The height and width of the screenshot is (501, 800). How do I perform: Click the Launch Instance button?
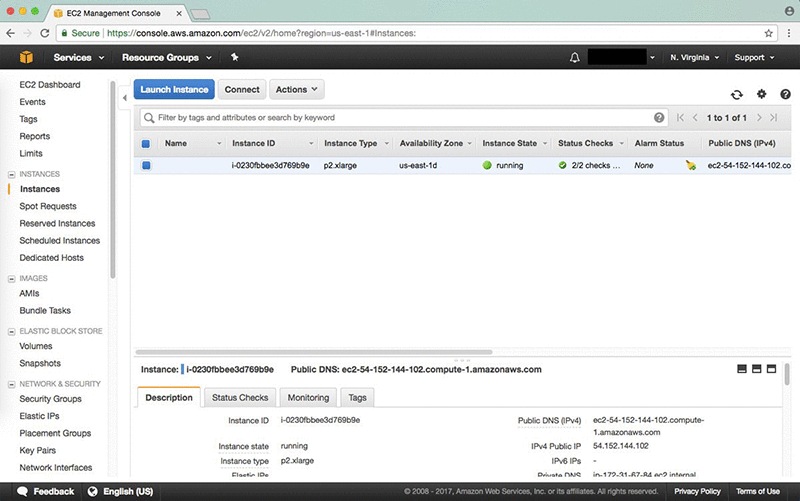pyautogui.click(x=174, y=89)
